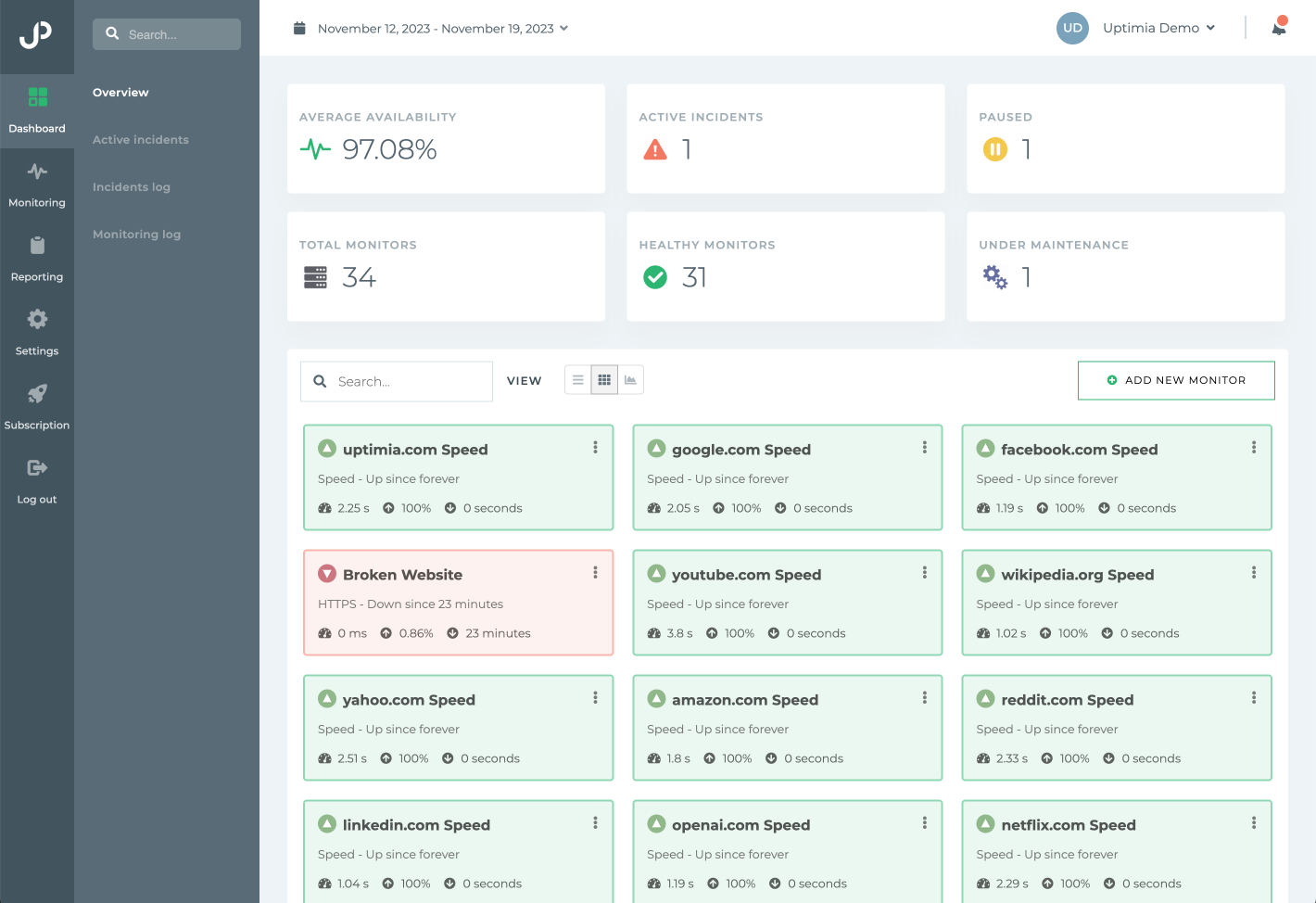Click the Add New Monitor button
Image resolution: width=1316 pixels, height=903 pixels.
[1176, 380]
